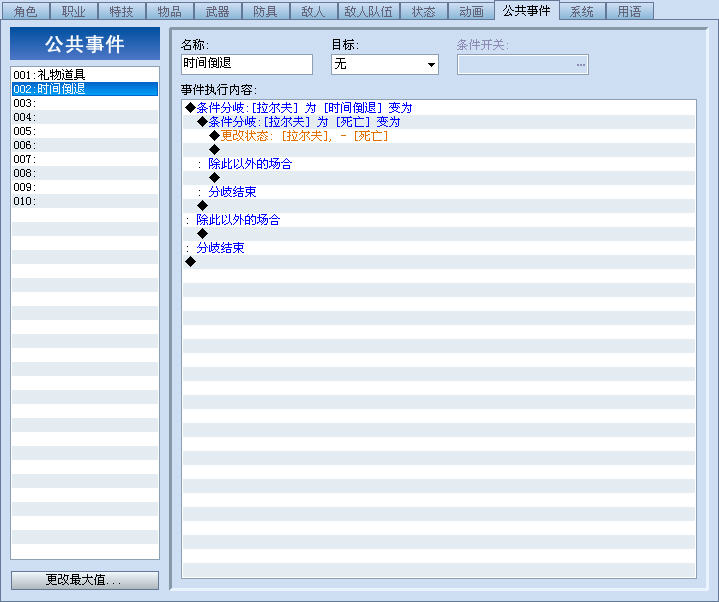Open the 武器 tab
Viewport: 719px width, 602px height.
click(x=218, y=11)
